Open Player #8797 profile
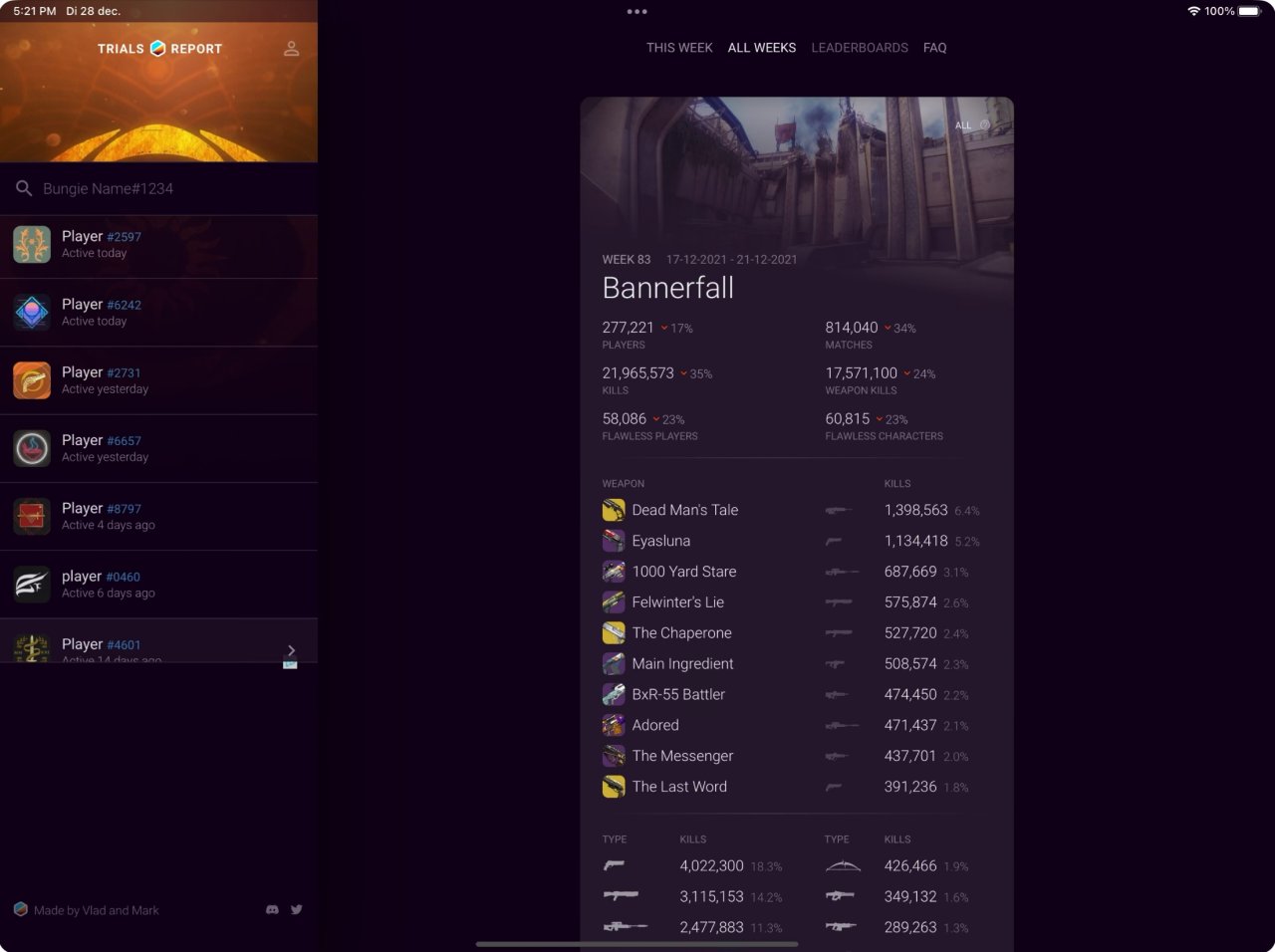The width and height of the screenshot is (1275, 952). point(159,516)
